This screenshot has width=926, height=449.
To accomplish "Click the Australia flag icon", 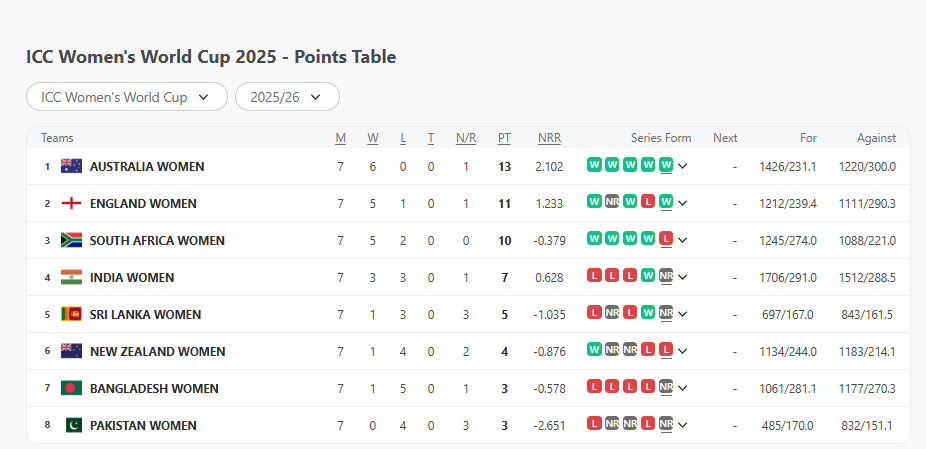I will point(71,166).
